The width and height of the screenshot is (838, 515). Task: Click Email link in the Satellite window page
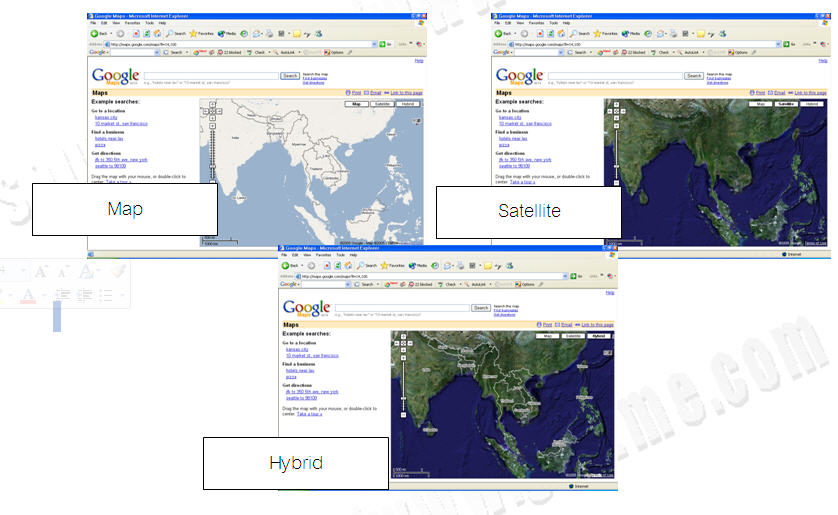pyautogui.click(x=780, y=92)
